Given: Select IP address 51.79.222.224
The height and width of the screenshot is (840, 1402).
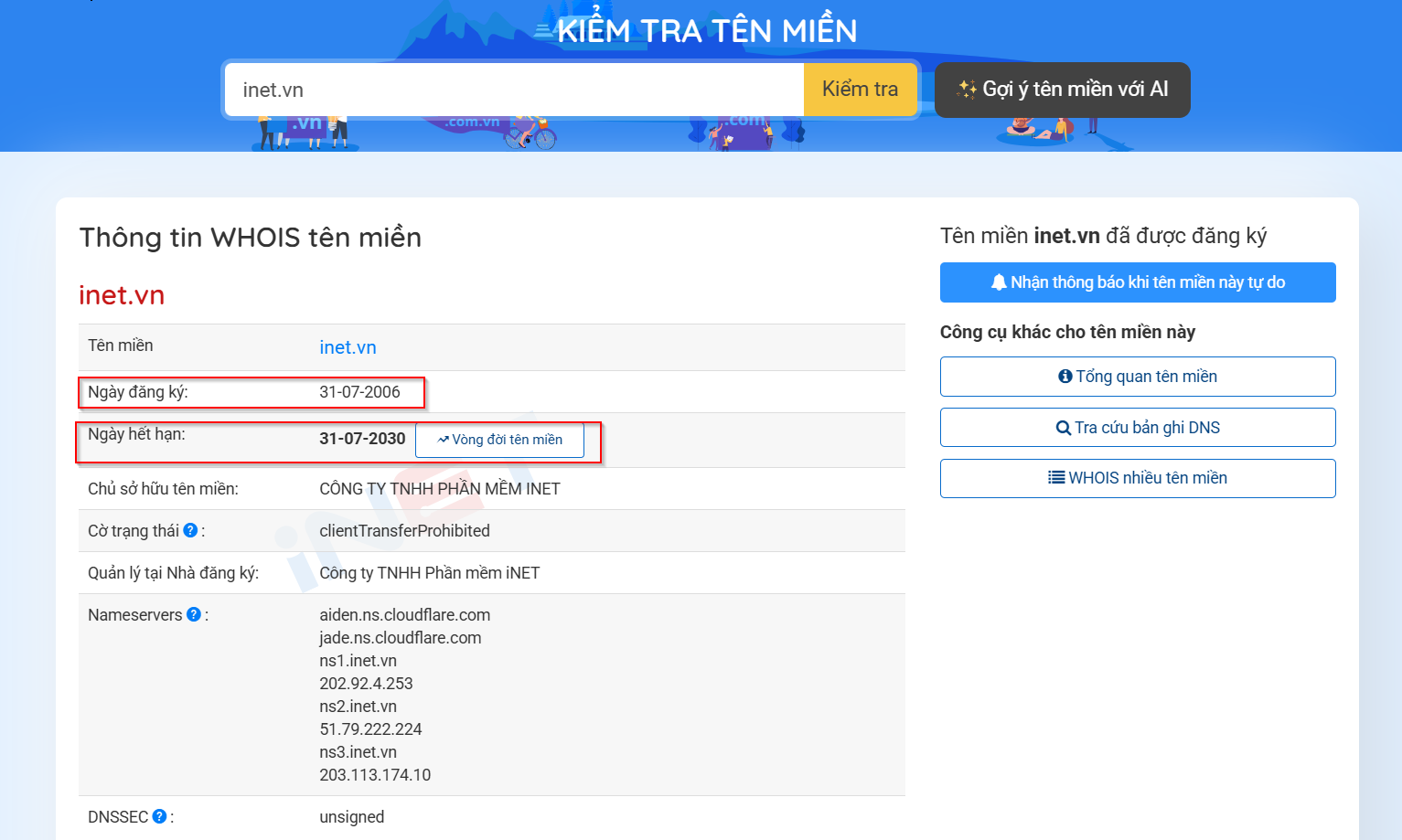Looking at the screenshot, I should click(x=370, y=729).
